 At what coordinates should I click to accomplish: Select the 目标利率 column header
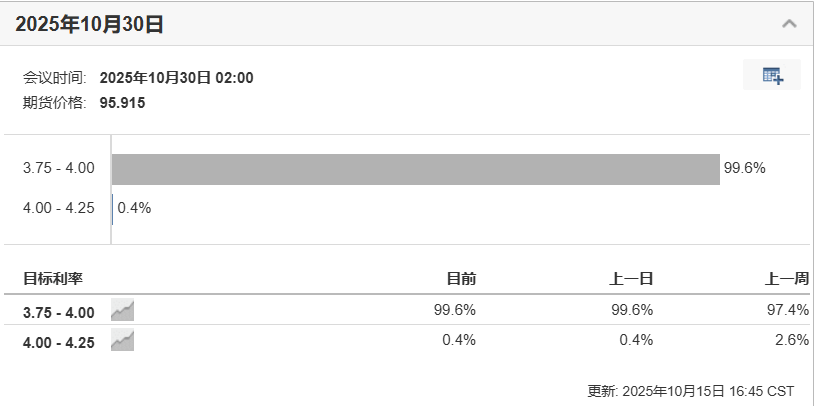(x=52, y=279)
